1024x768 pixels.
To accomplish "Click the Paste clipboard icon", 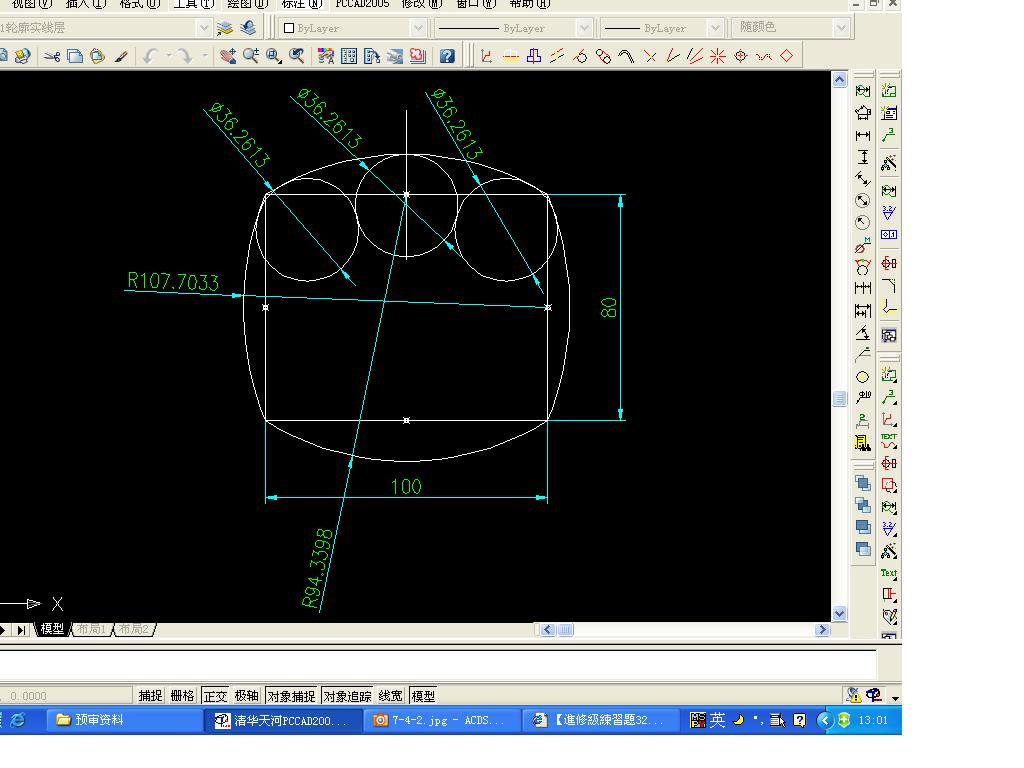I will [x=98, y=57].
